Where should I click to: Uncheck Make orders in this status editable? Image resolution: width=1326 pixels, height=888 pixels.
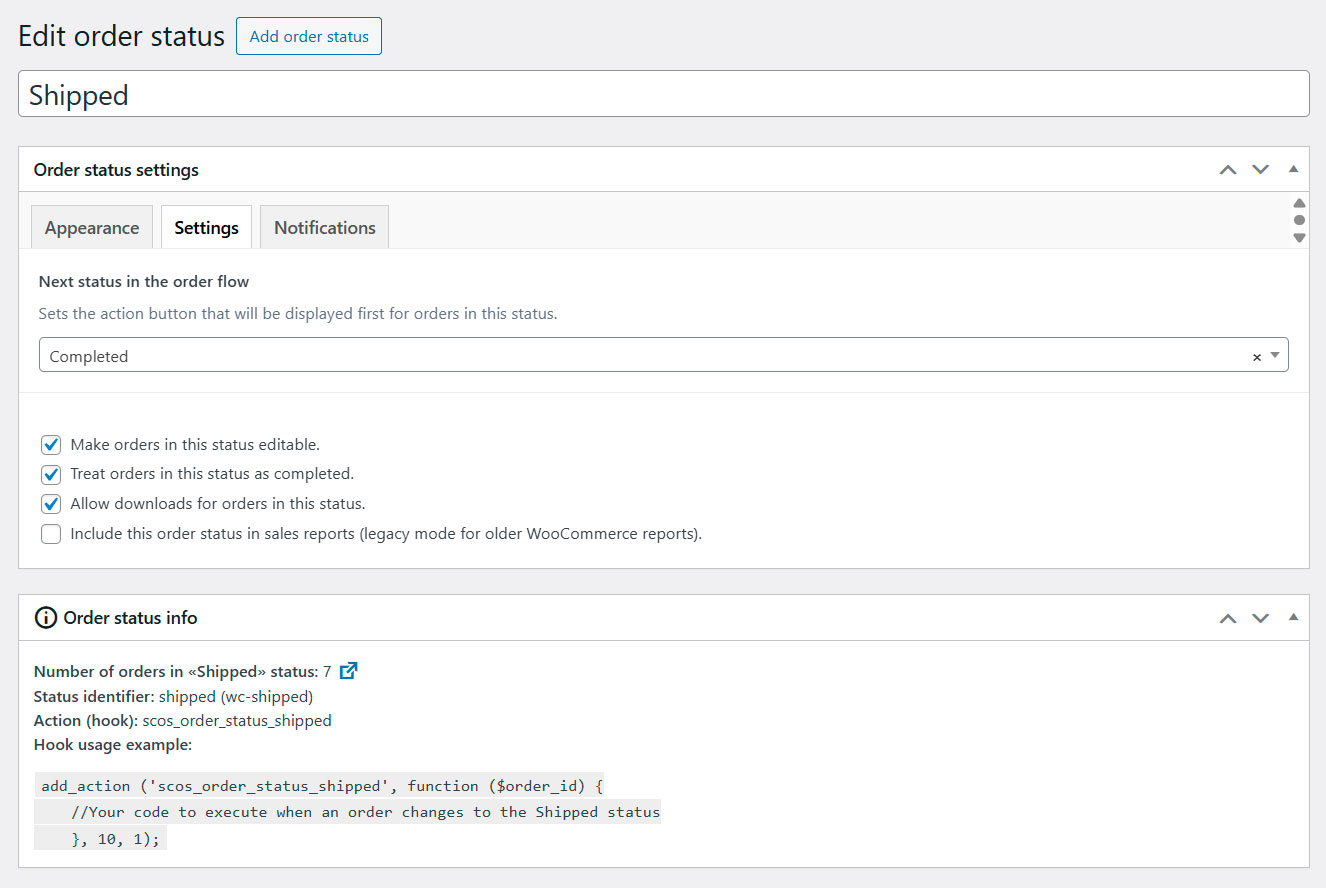[51, 444]
